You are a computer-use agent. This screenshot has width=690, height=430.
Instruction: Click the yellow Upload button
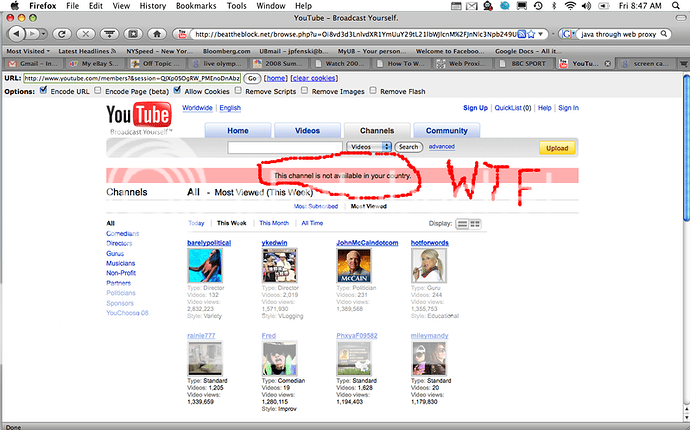[557, 148]
